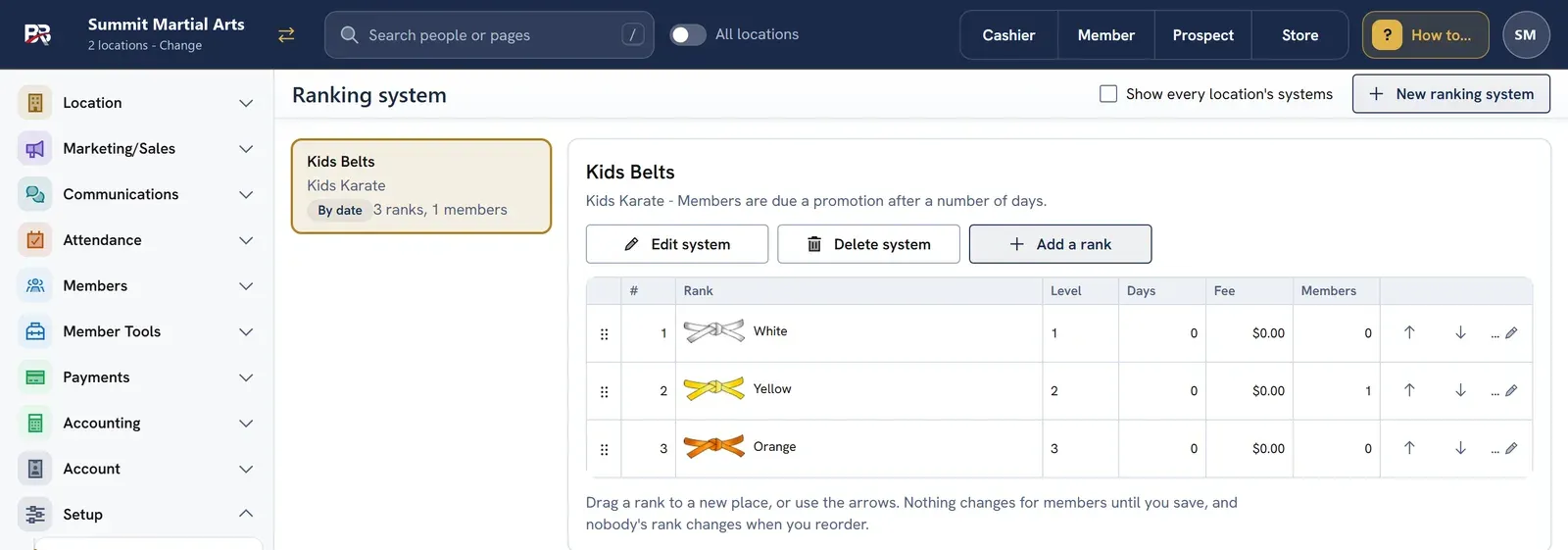Expand the Members chevron
Image resolution: width=1568 pixels, height=550 pixels.
tap(246, 286)
